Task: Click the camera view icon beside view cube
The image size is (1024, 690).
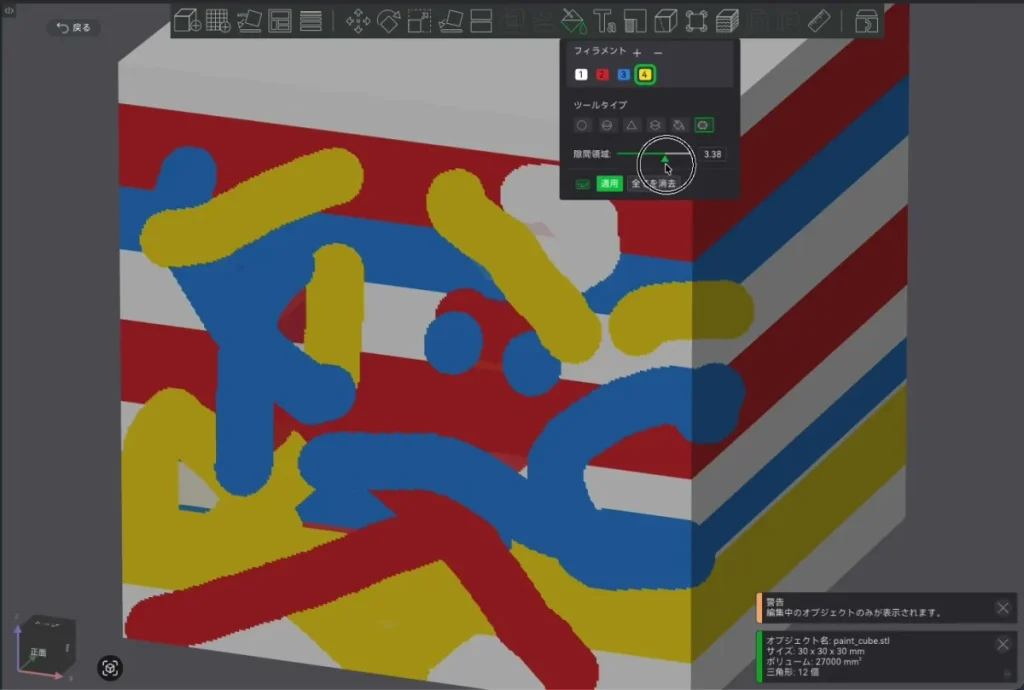Action: tap(110, 668)
